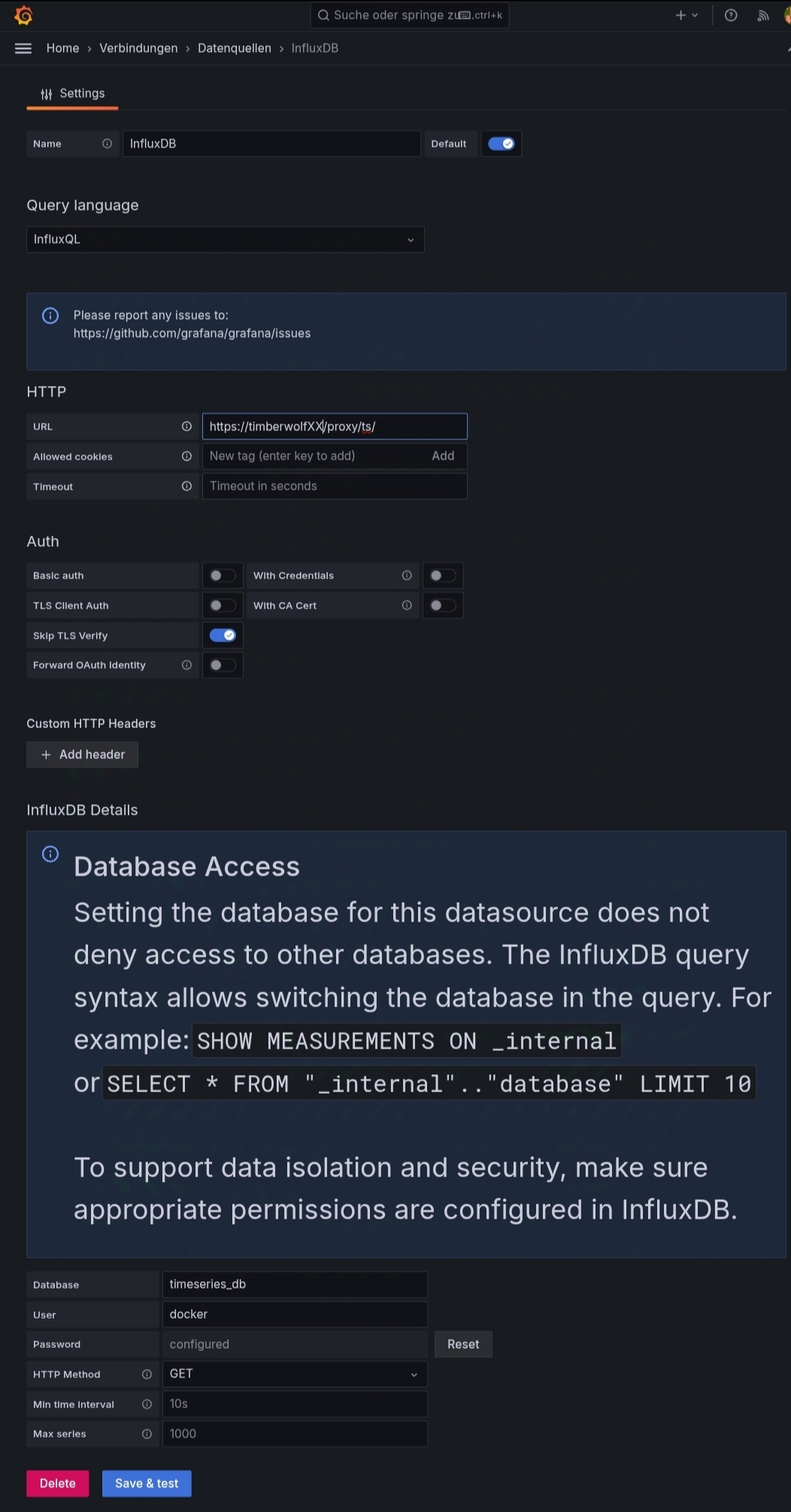Open the Query language InfluxQL dropdown

pos(226,239)
